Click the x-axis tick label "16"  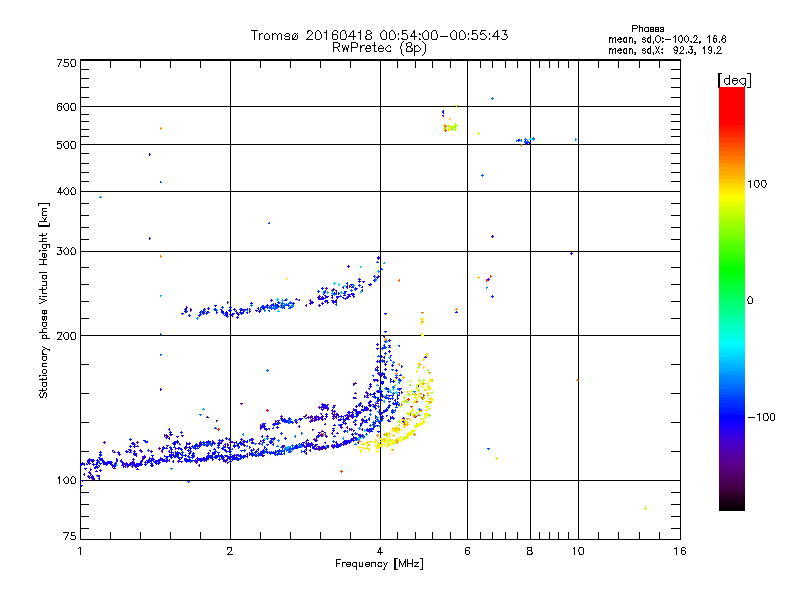click(x=680, y=551)
